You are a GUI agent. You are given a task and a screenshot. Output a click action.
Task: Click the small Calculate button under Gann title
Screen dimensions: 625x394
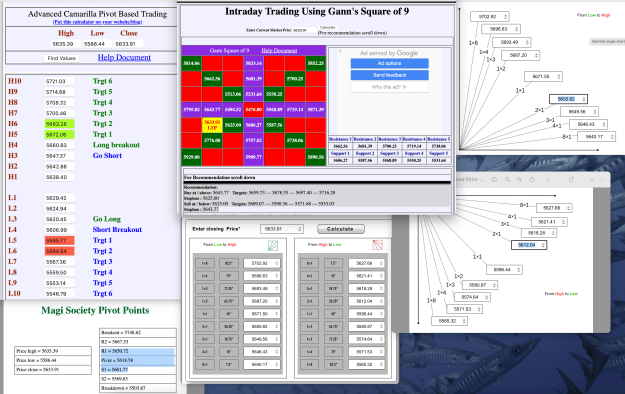click(x=327, y=28)
